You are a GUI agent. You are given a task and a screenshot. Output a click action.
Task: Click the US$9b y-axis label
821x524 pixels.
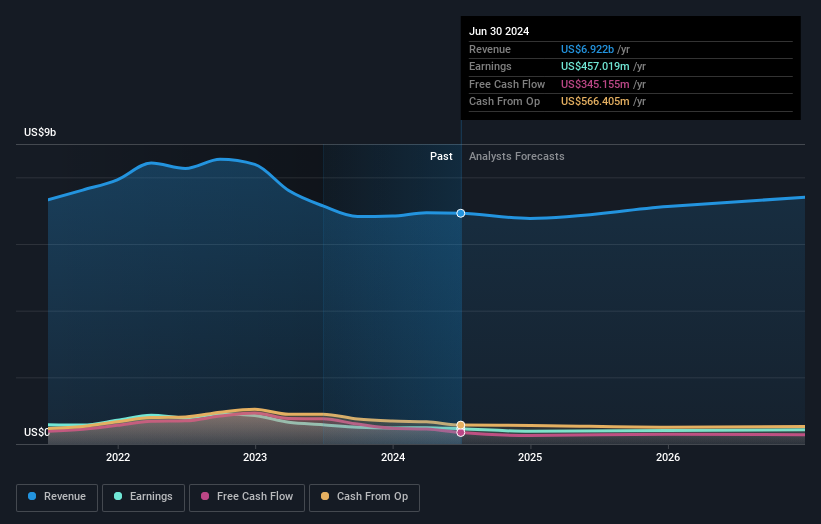(40, 132)
